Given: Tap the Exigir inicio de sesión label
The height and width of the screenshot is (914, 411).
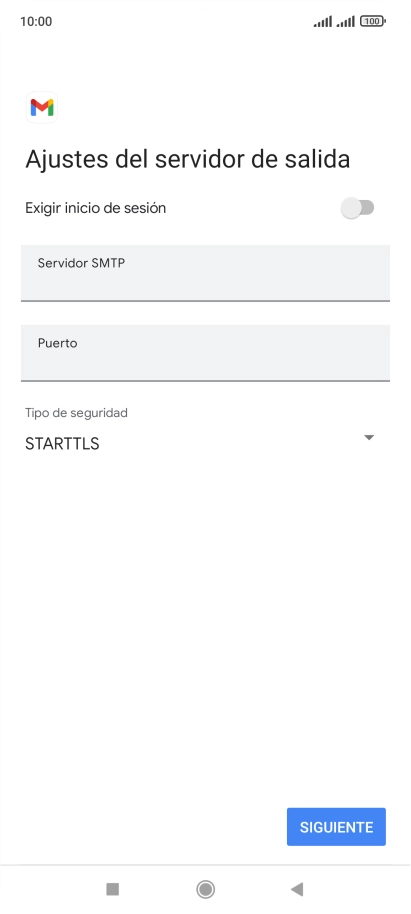Looking at the screenshot, I should (x=96, y=208).
